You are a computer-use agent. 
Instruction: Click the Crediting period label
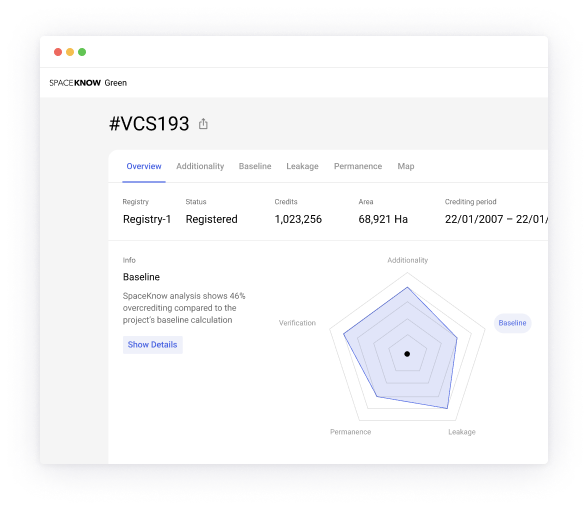[471, 202]
